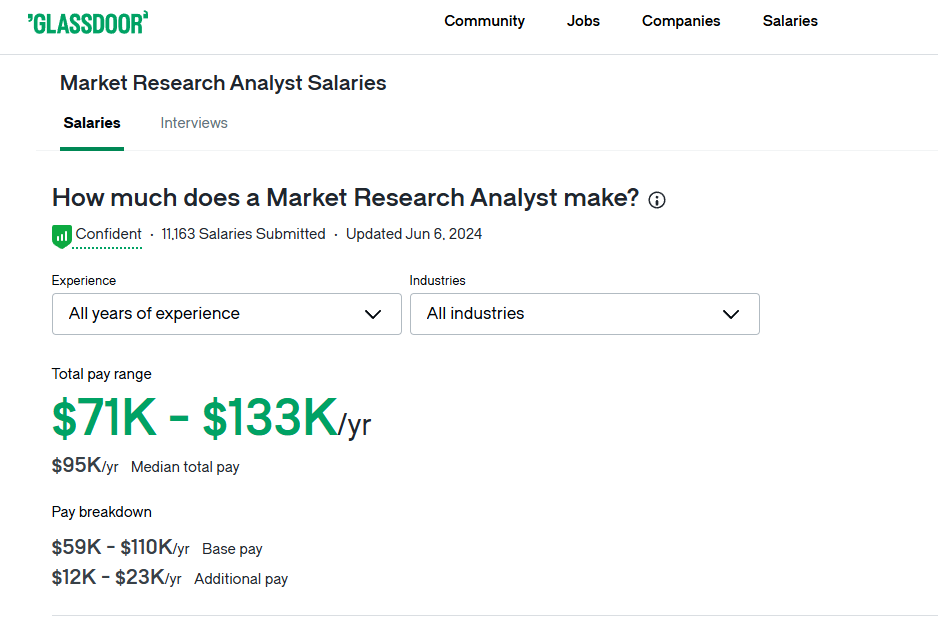Click the Updated Jun 6, 2024 text

[414, 234]
